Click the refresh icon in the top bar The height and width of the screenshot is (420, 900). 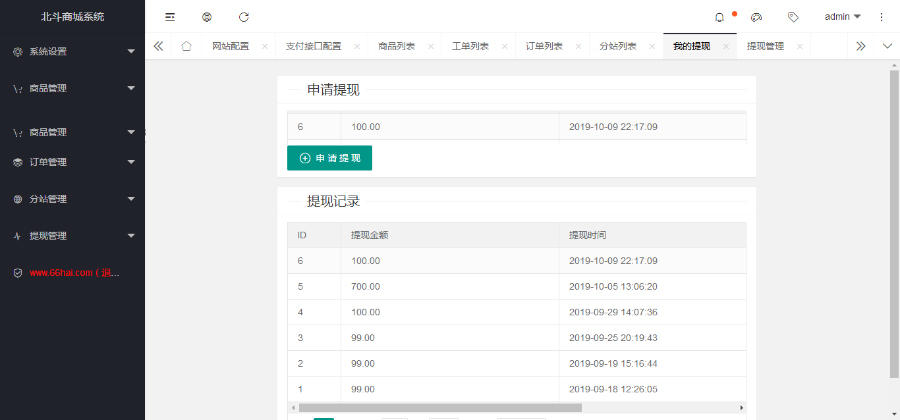(244, 17)
